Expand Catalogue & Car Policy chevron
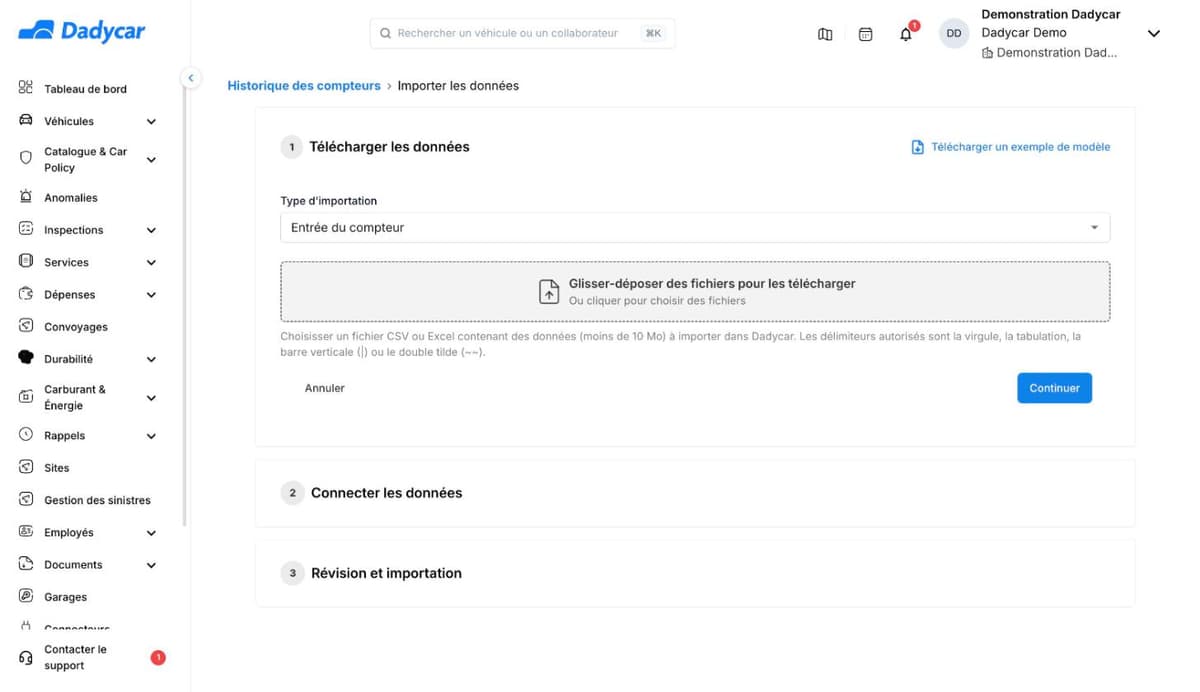1200x692 pixels. click(x=151, y=159)
